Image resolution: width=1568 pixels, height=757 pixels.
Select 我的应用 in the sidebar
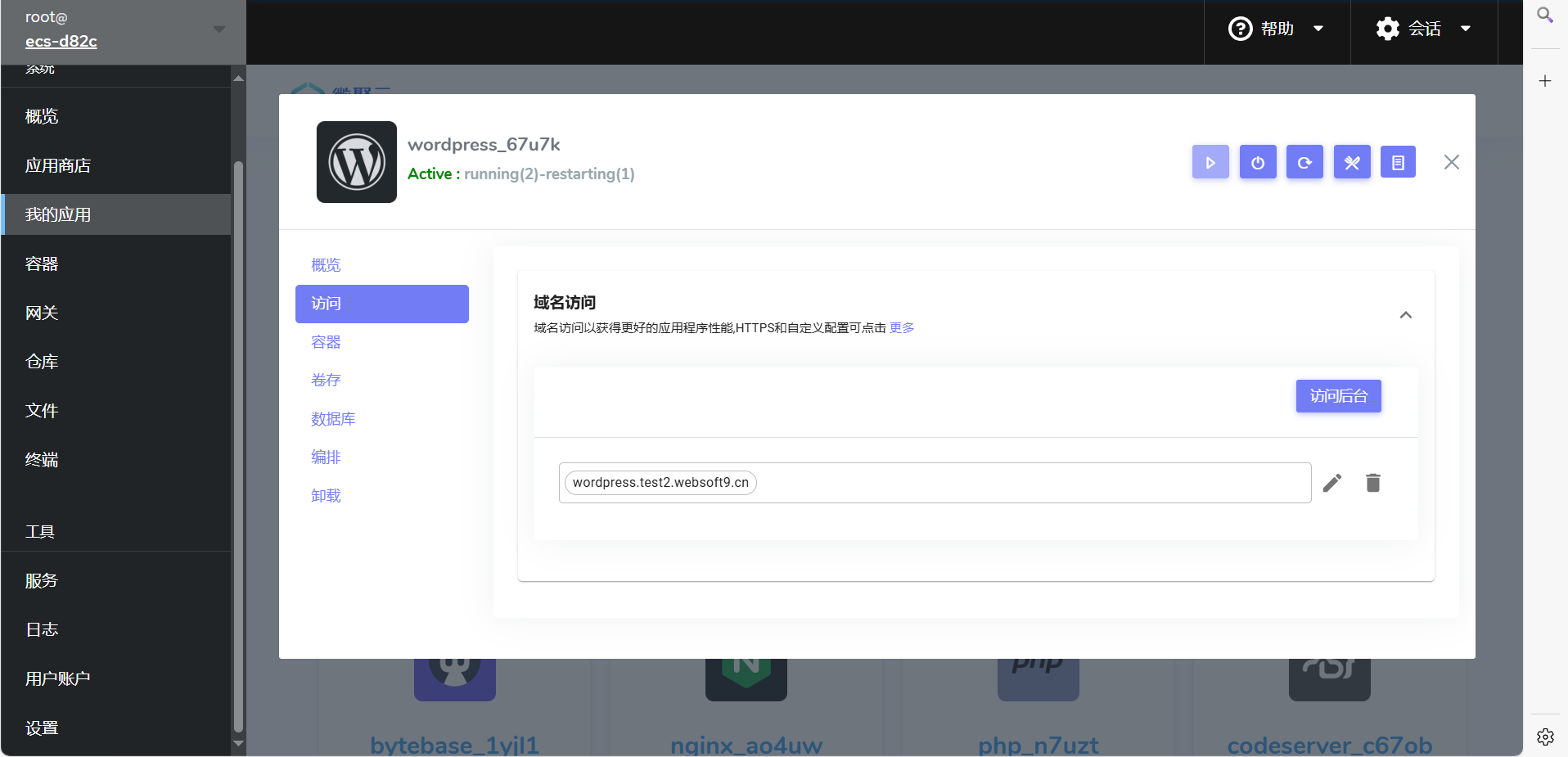116,214
